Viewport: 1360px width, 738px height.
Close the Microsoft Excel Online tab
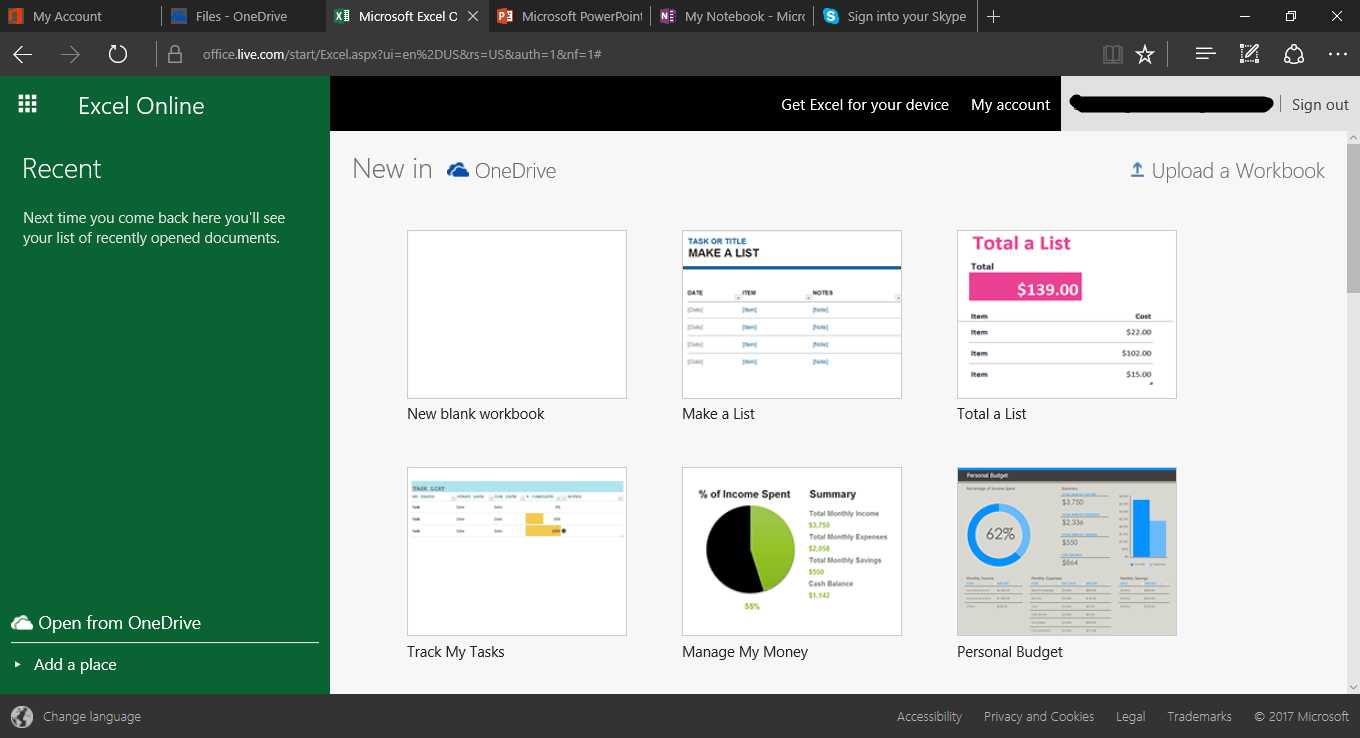pyautogui.click(x=473, y=16)
